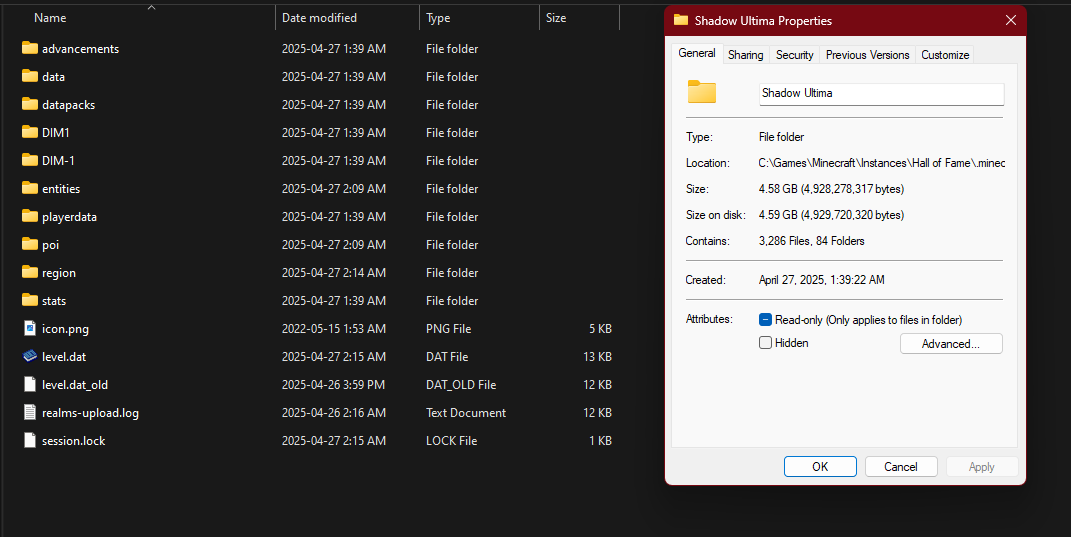Click the level.dat file icon
Image resolution: width=1071 pixels, height=537 pixels.
29,356
